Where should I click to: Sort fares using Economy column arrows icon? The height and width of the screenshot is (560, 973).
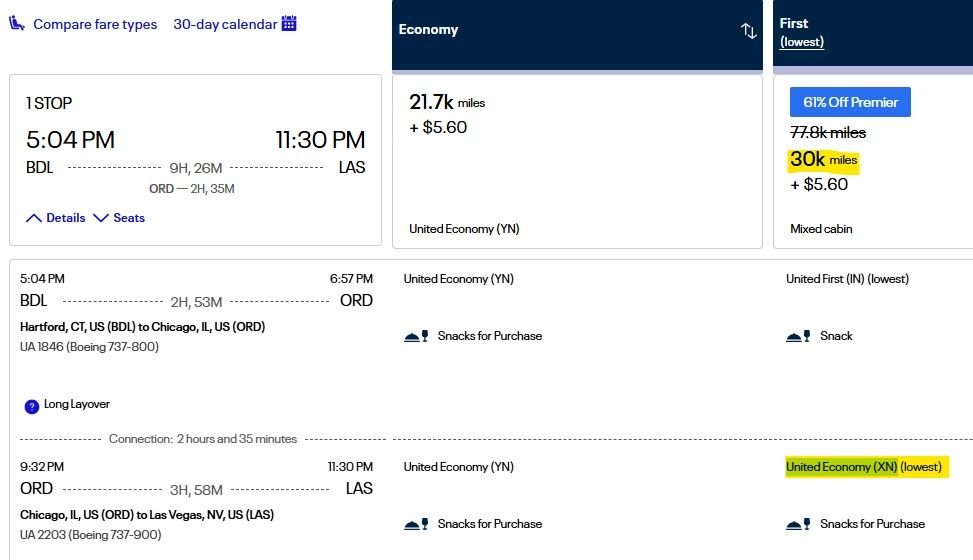pos(748,30)
